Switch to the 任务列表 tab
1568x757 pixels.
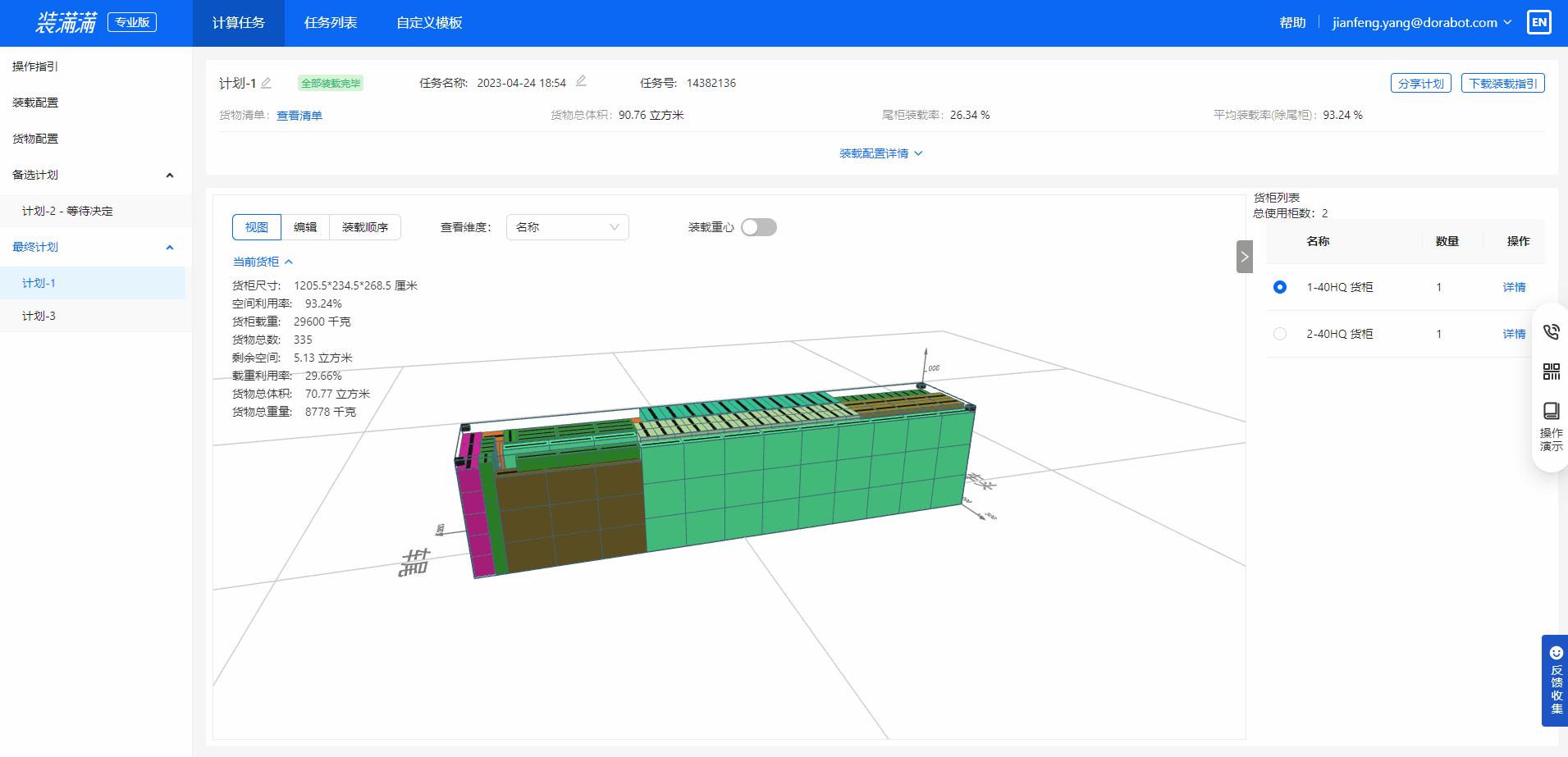coord(330,23)
